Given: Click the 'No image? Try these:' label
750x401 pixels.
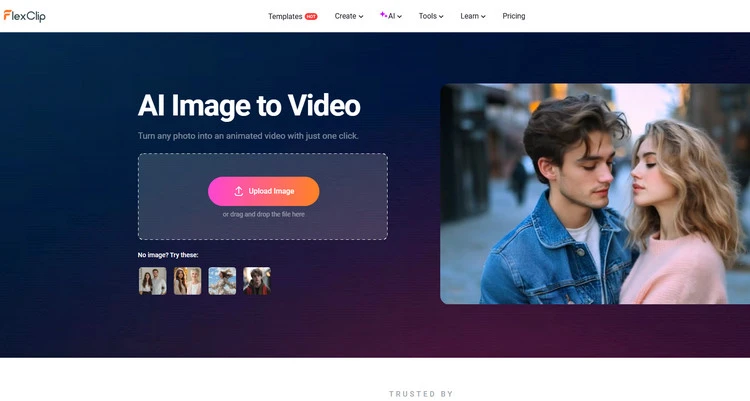Looking at the screenshot, I should click(x=168, y=255).
